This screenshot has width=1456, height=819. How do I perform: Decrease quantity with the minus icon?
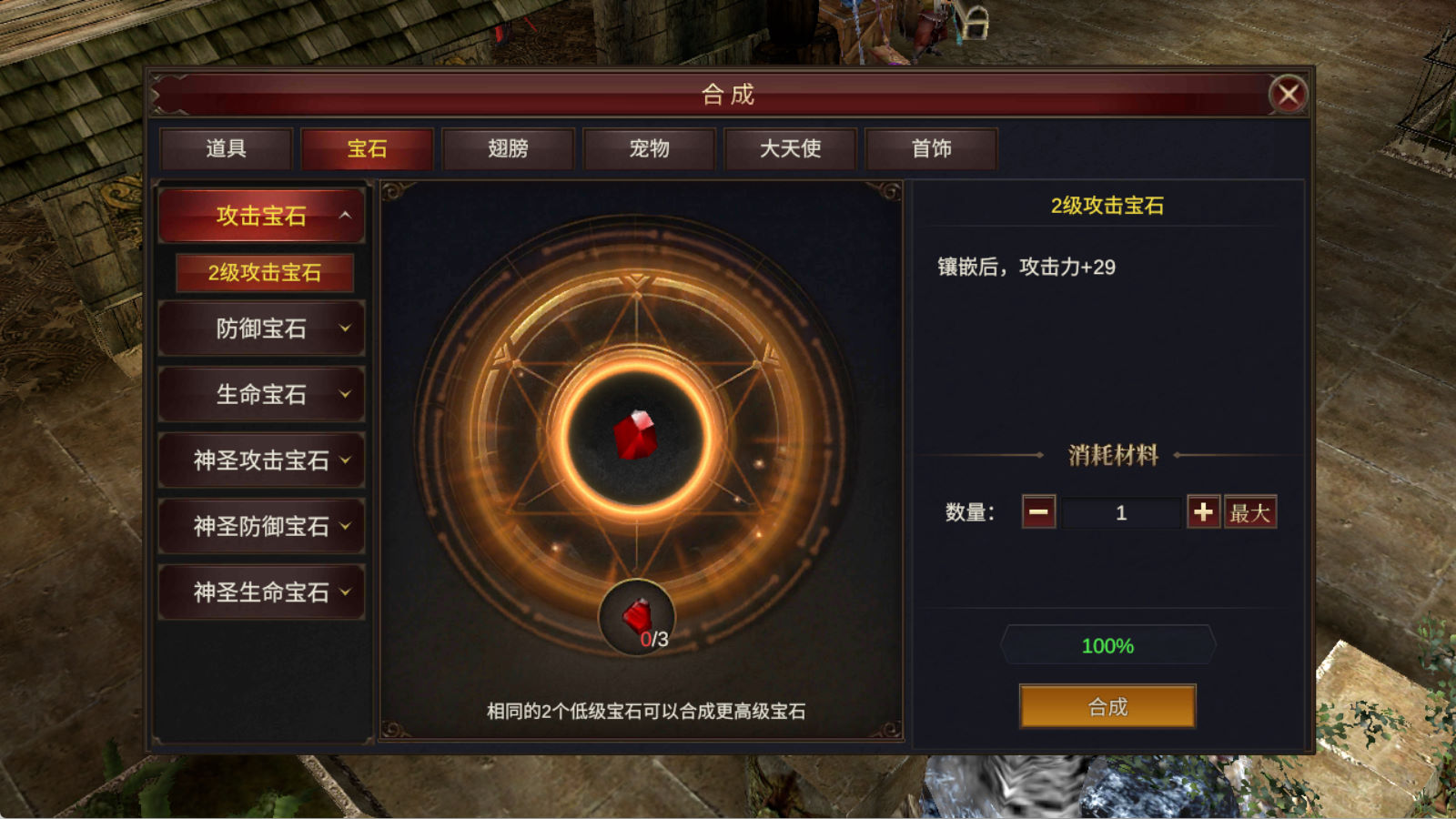click(x=1038, y=512)
